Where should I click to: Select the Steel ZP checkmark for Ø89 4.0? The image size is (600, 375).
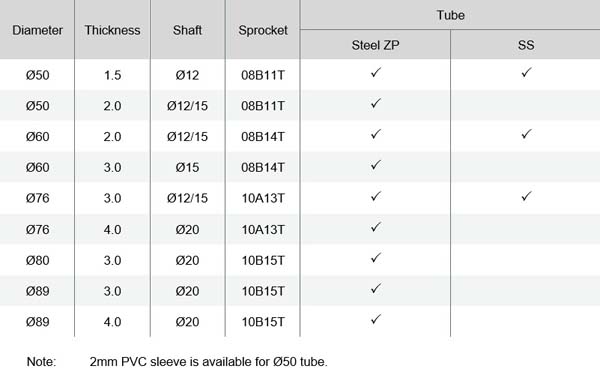pos(376,319)
